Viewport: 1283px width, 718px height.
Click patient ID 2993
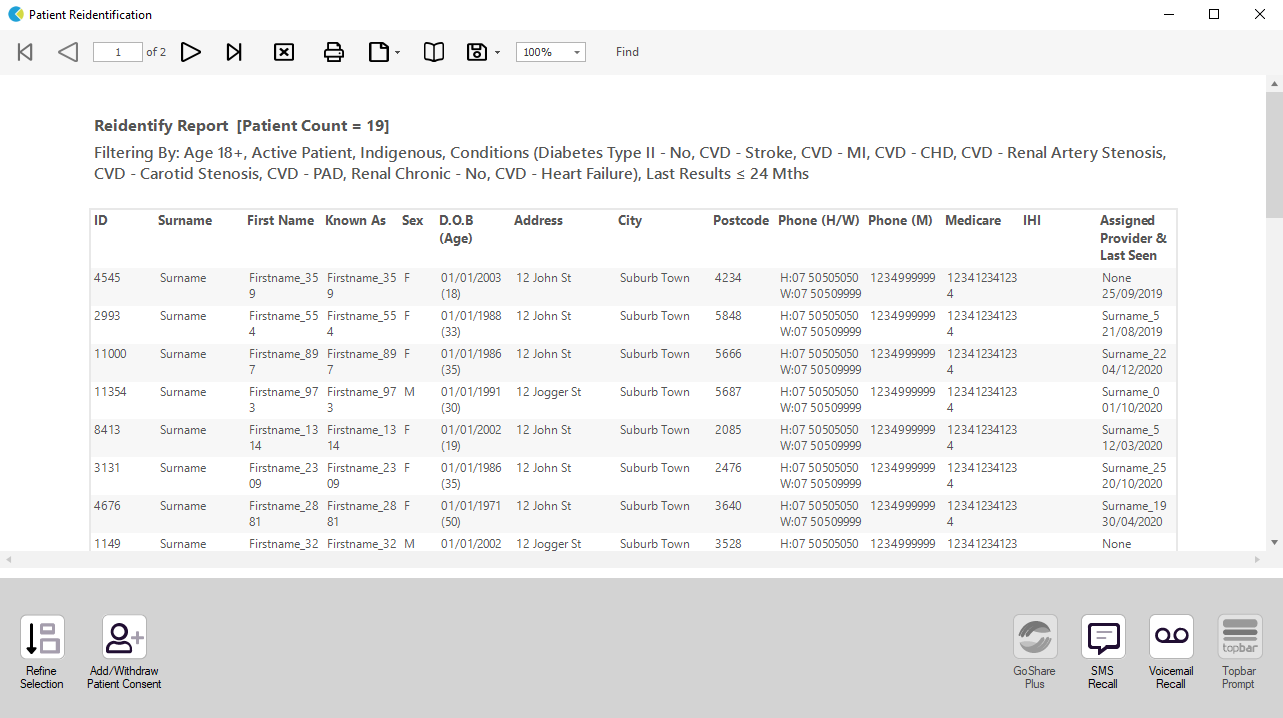(108, 316)
